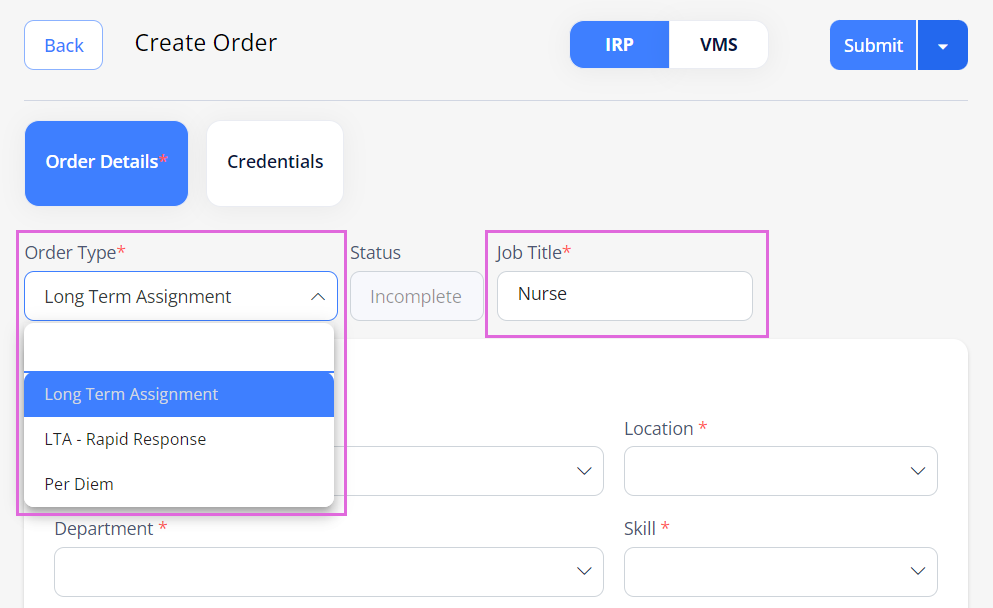Click the Incomplete status field

click(x=416, y=297)
